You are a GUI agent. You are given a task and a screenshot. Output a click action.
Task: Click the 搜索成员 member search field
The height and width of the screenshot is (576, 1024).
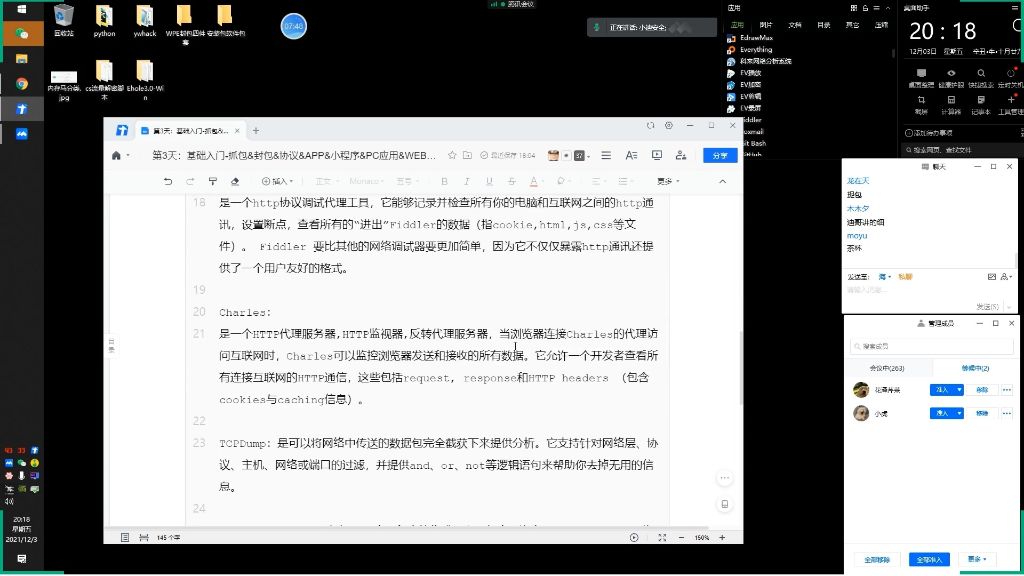click(x=931, y=346)
